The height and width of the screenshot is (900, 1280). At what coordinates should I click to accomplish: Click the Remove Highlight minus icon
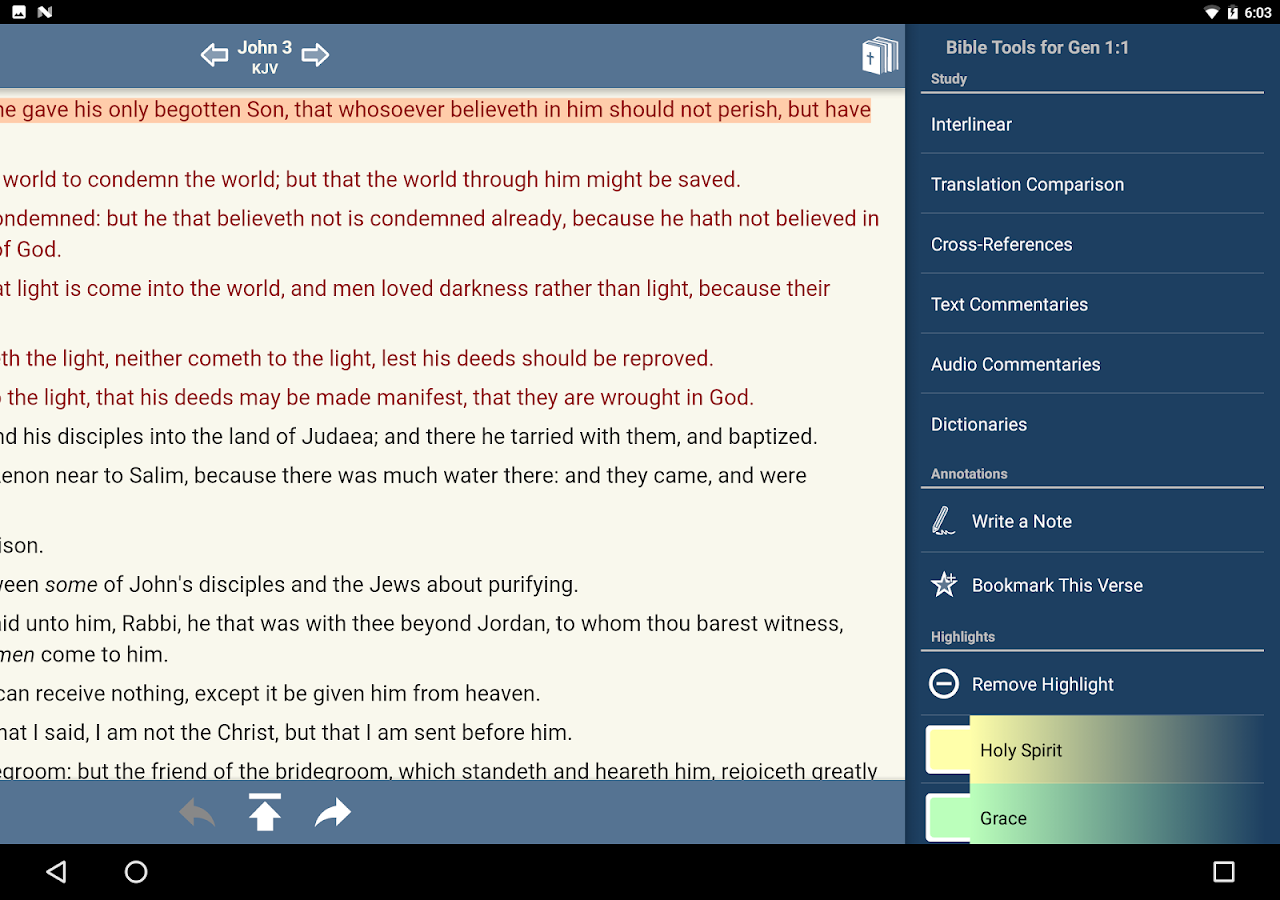click(x=944, y=684)
